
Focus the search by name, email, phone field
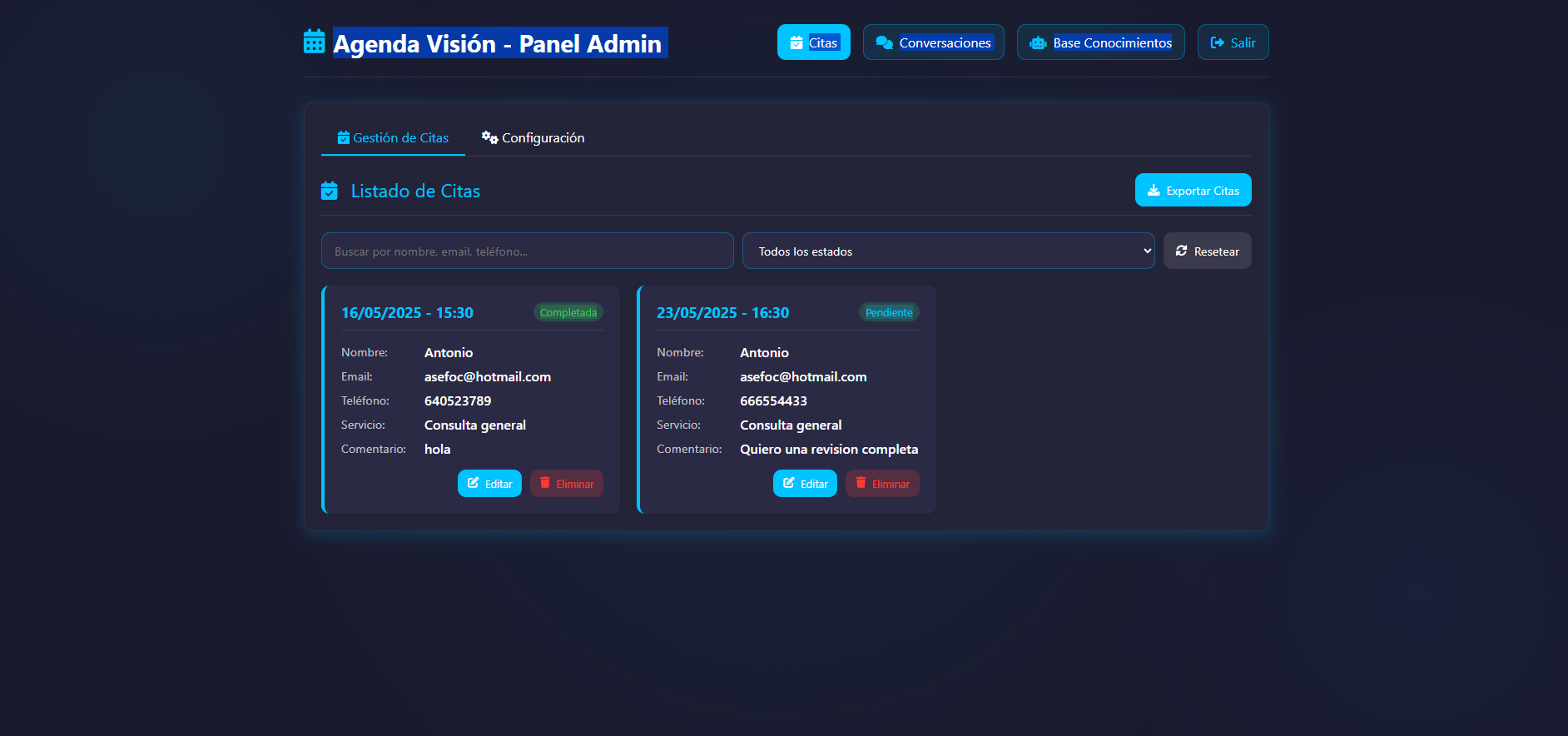point(527,251)
